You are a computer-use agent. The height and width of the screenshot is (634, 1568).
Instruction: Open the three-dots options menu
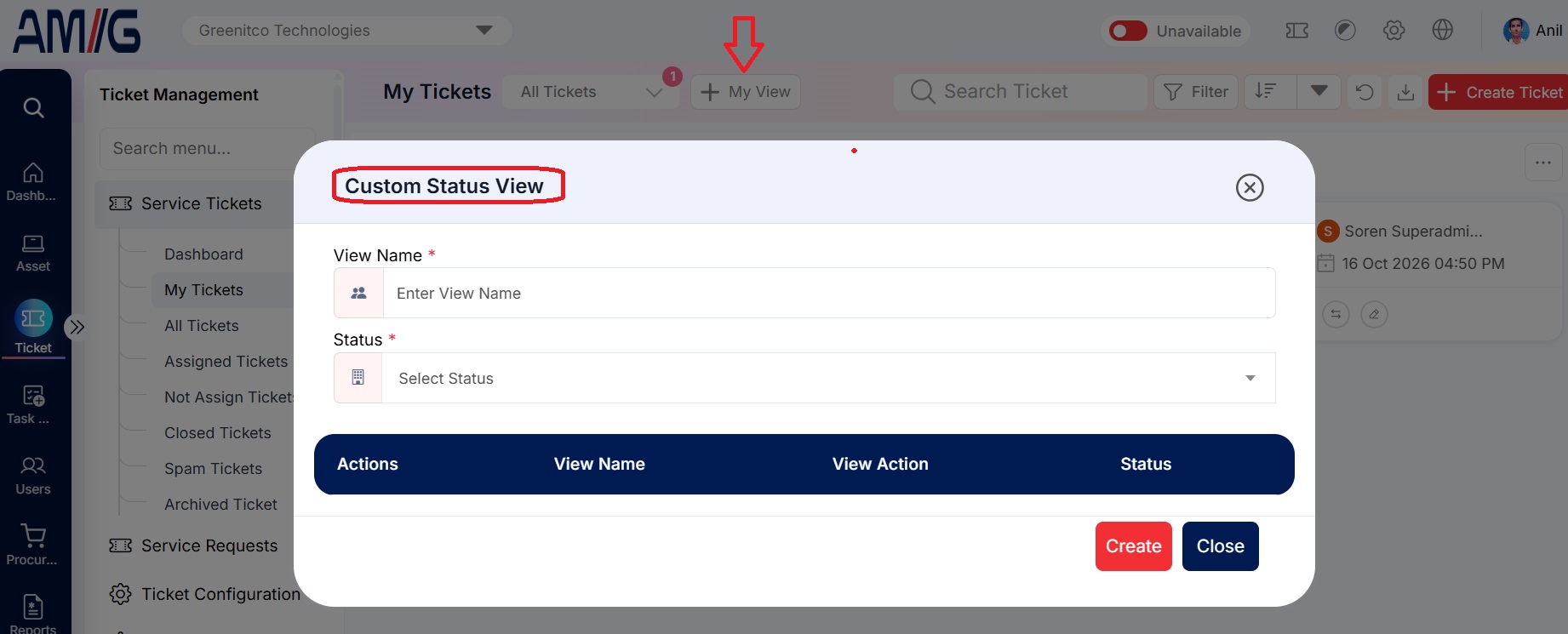pos(1542,162)
